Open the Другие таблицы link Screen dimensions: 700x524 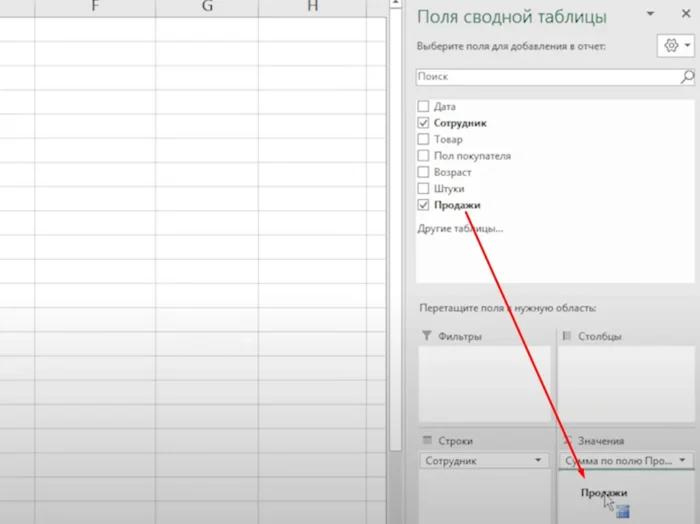pyautogui.click(x=459, y=229)
